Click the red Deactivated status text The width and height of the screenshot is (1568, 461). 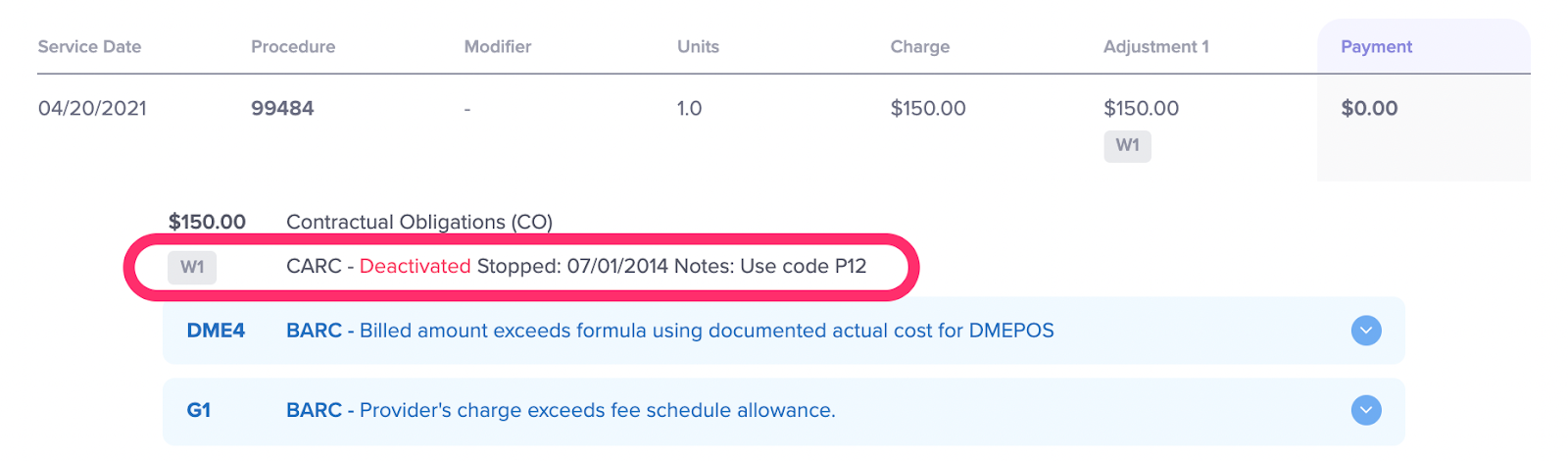[415, 267]
